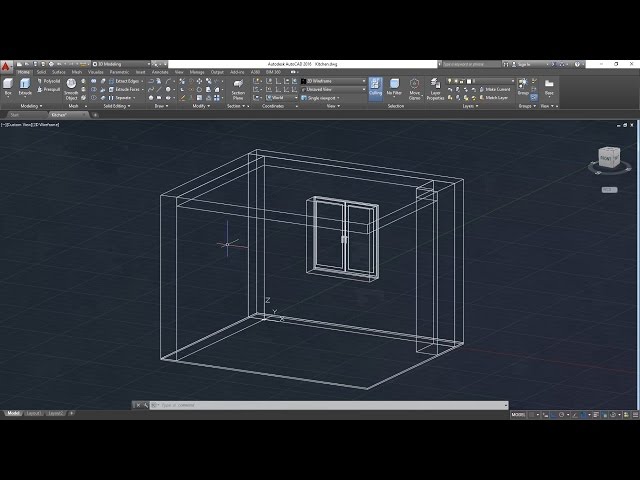The width and height of the screenshot is (640, 480).
Task: Click the AutoCAD application logo button
Action: (6, 66)
